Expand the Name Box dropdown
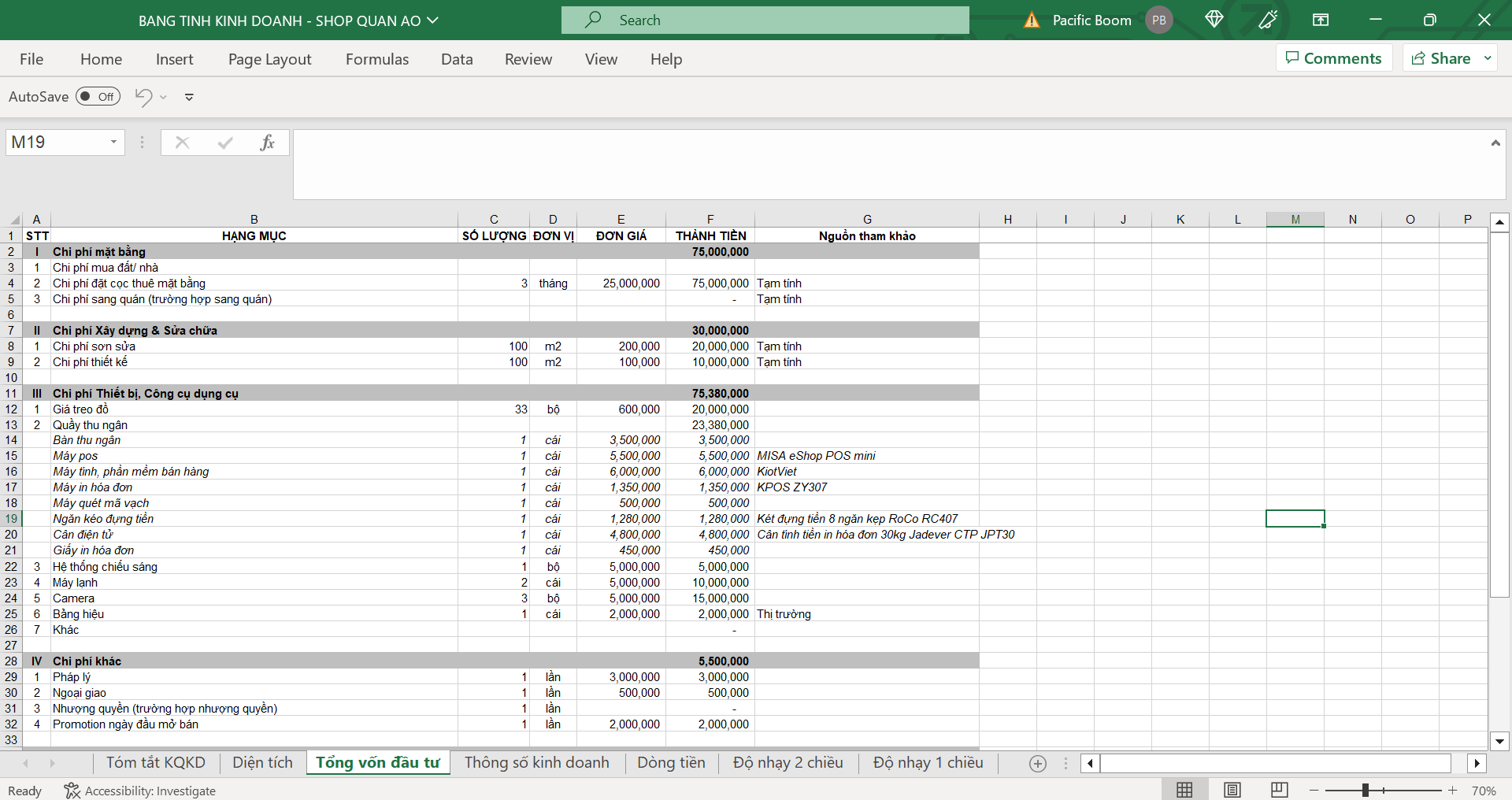This screenshot has width=1512, height=800. [x=113, y=143]
